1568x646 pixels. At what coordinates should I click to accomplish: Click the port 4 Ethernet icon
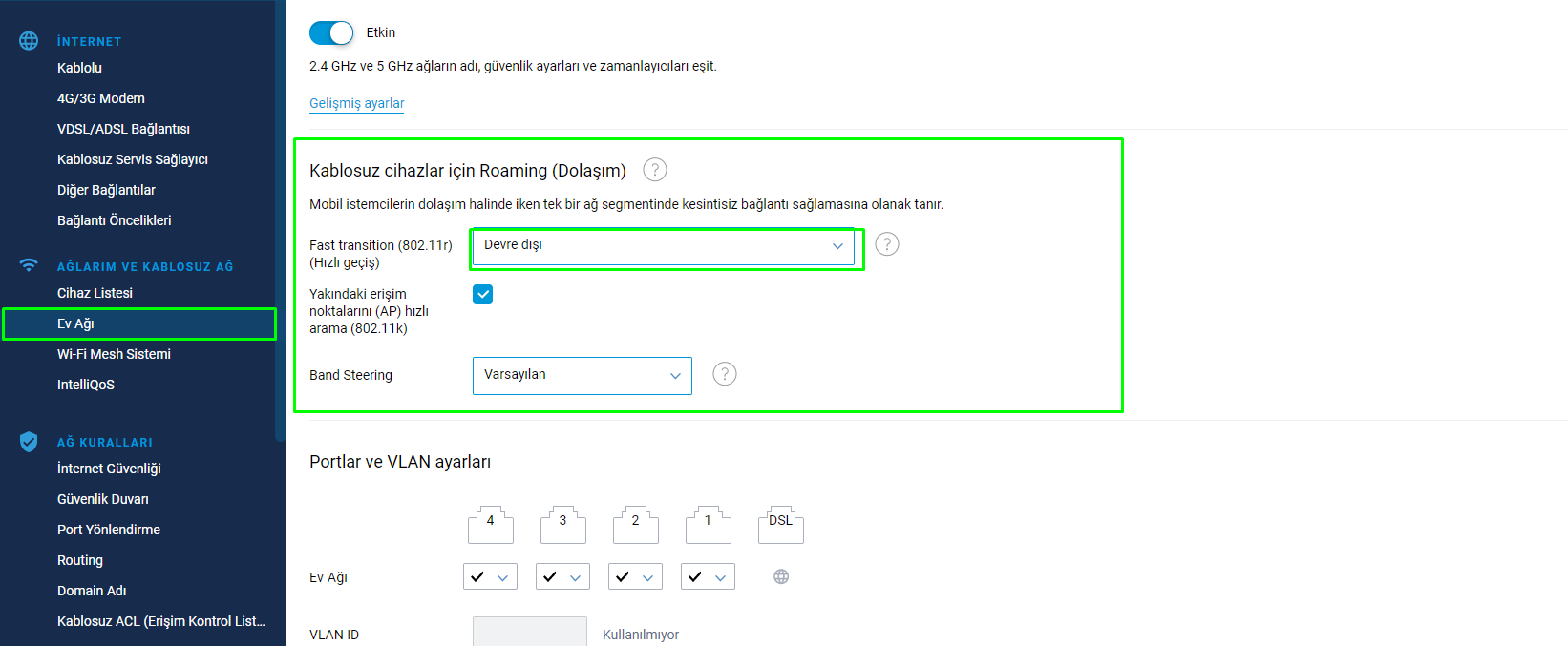point(491,525)
